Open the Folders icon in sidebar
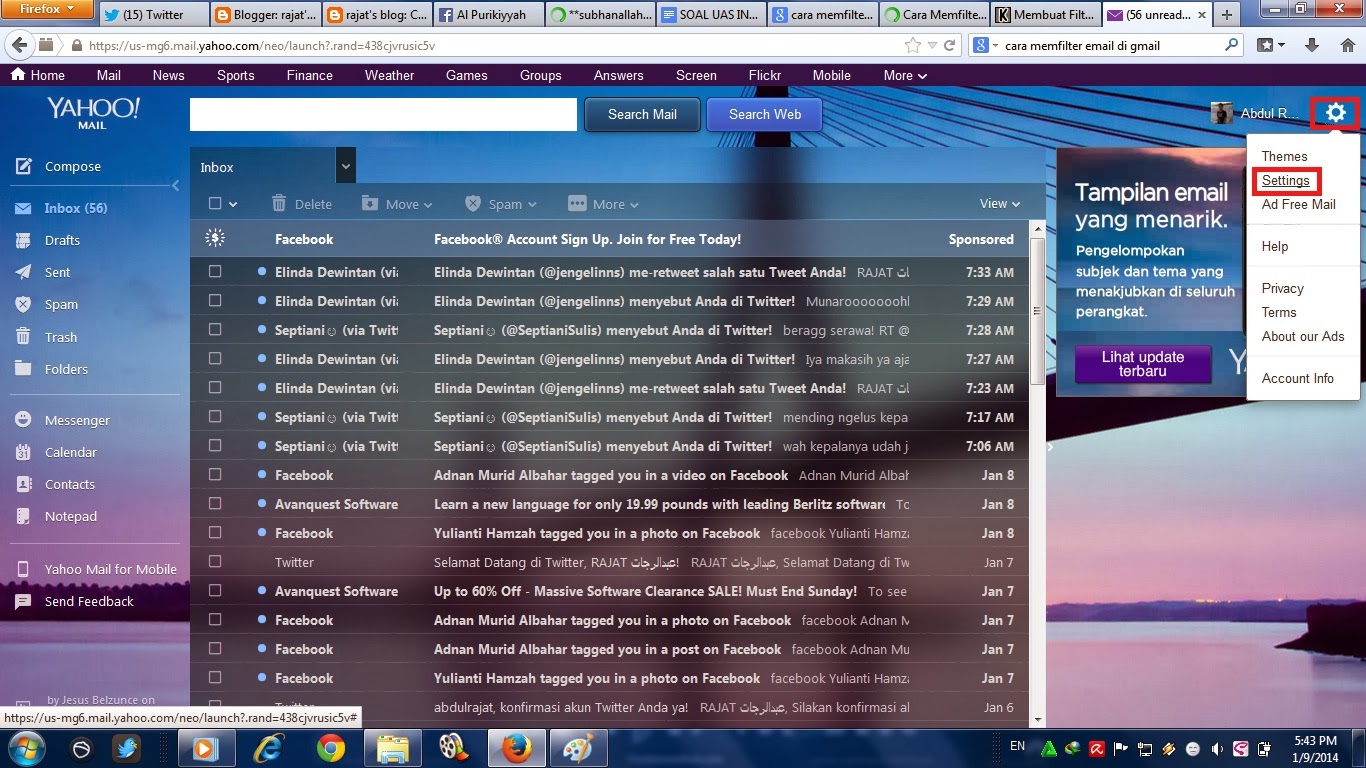The width and height of the screenshot is (1366, 768). coord(23,369)
